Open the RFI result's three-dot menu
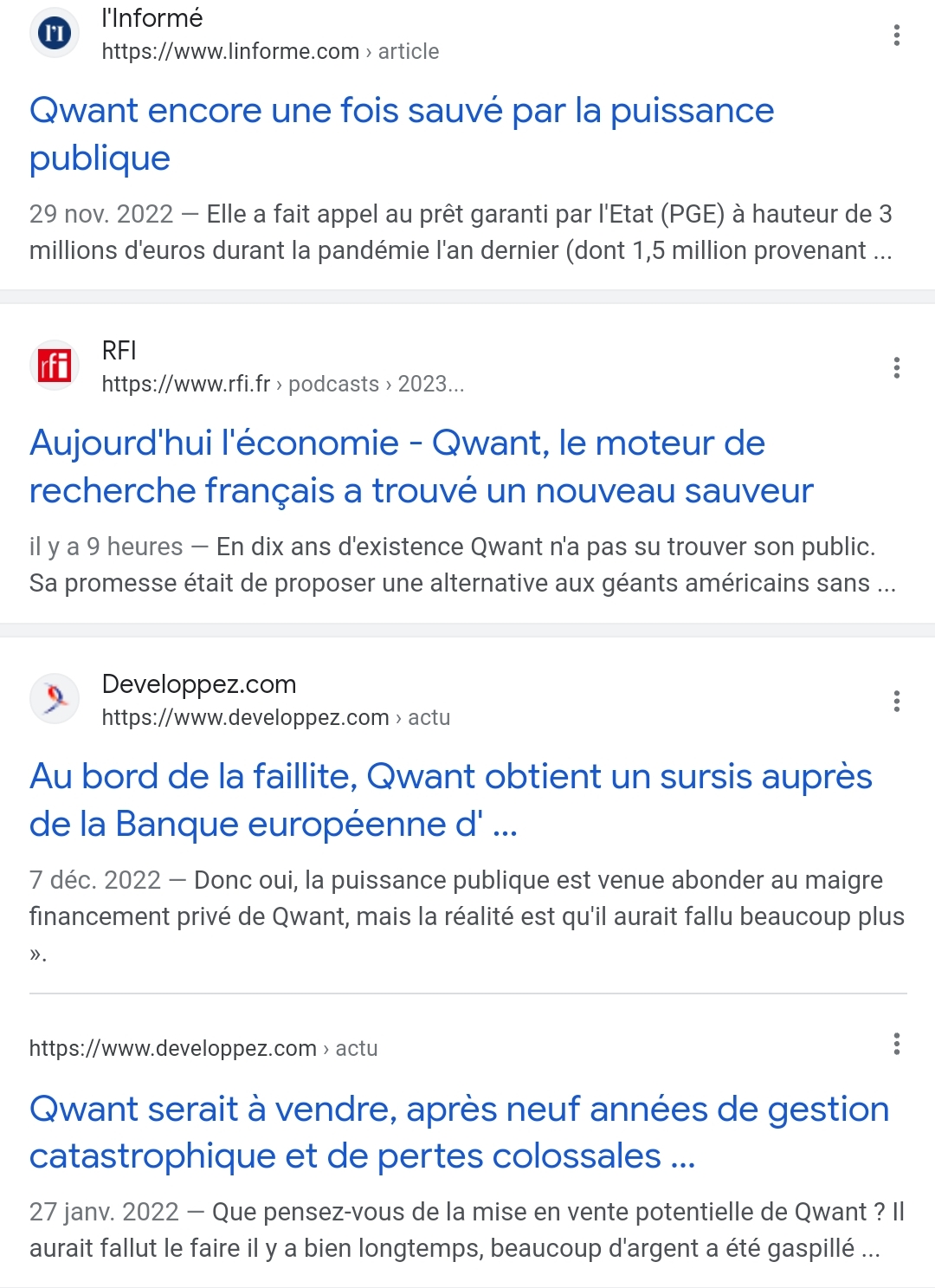The width and height of the screenshot is (935, 1288). click(x=896, y=367)
